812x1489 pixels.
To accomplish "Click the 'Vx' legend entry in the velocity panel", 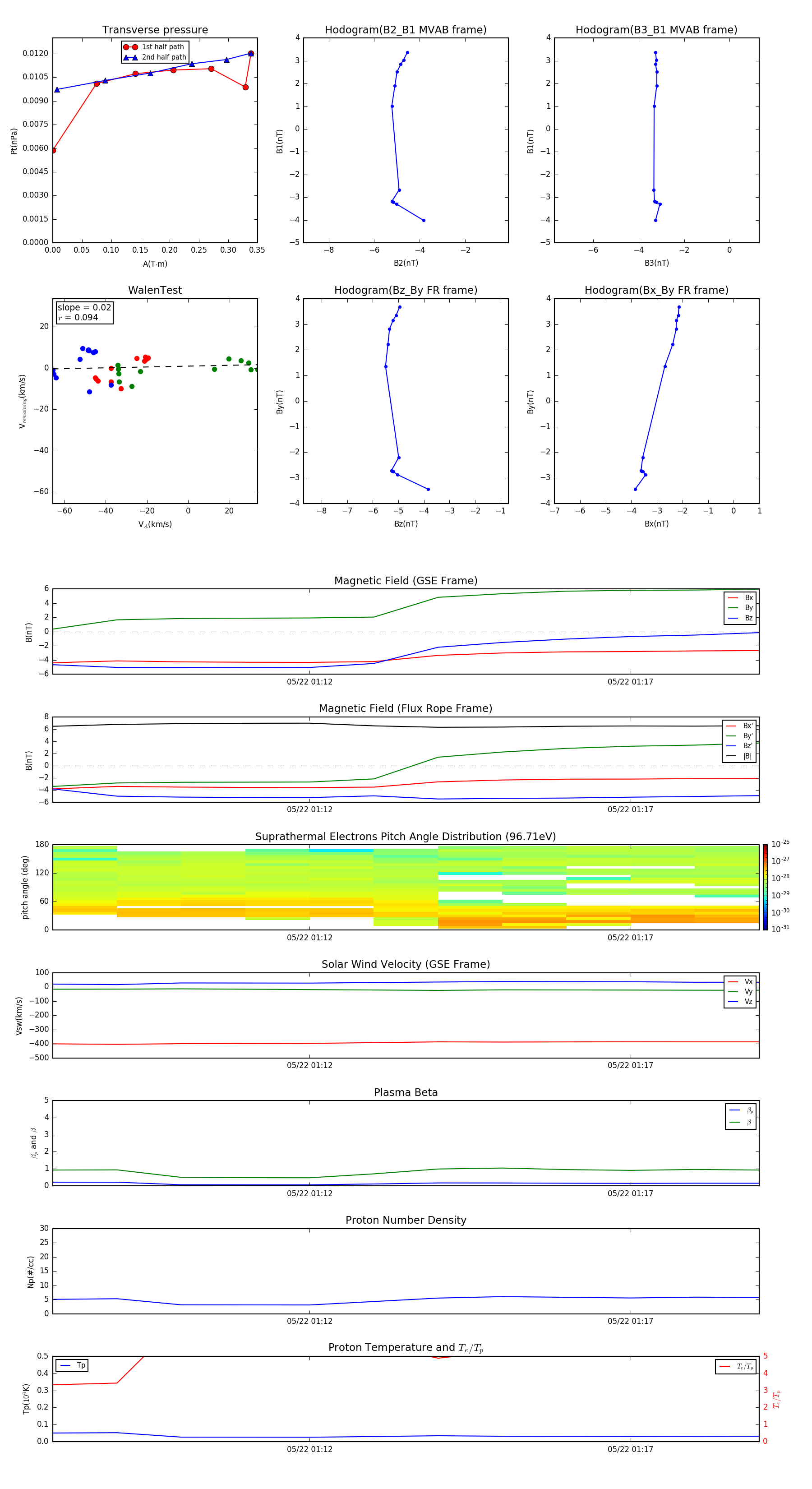I will tap(740, 981).
